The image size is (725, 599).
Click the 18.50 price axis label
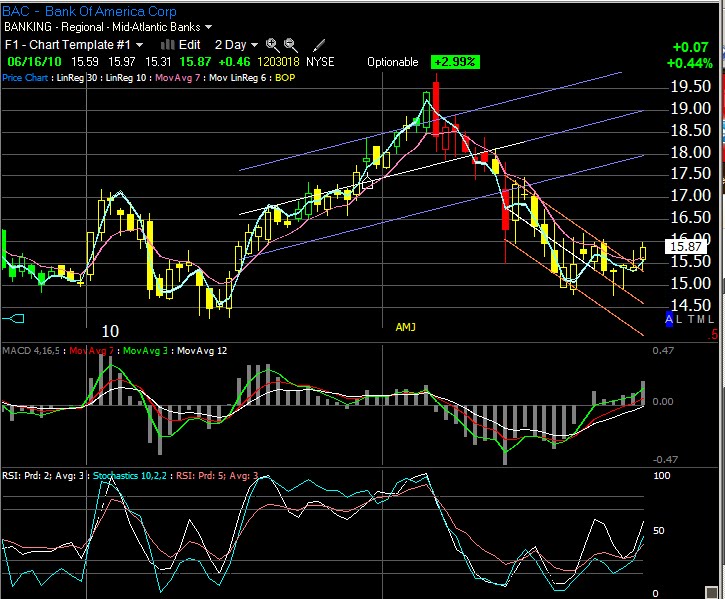tap(690, 130)
